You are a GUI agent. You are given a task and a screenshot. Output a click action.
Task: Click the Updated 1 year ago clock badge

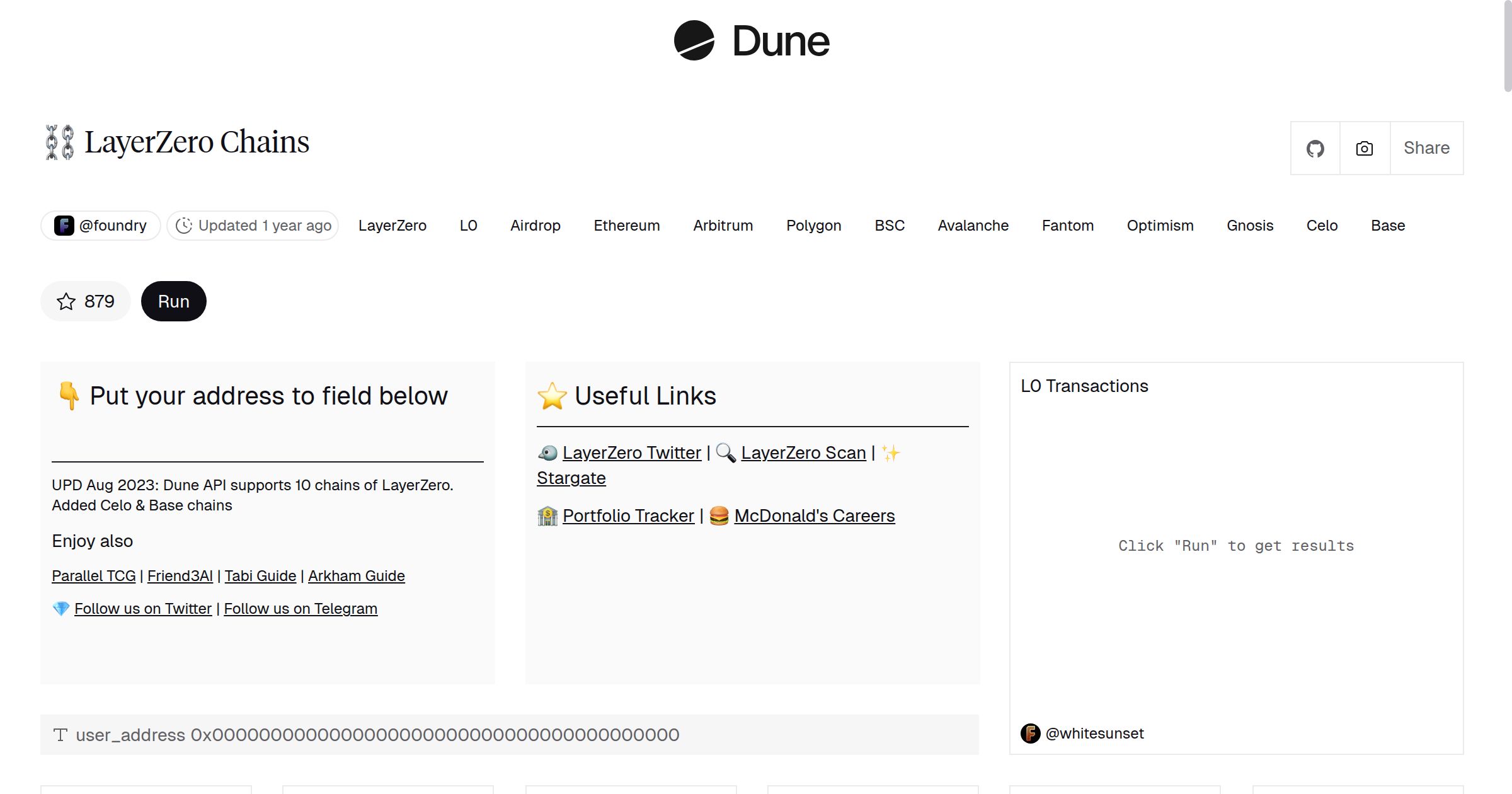pos(253,226)
